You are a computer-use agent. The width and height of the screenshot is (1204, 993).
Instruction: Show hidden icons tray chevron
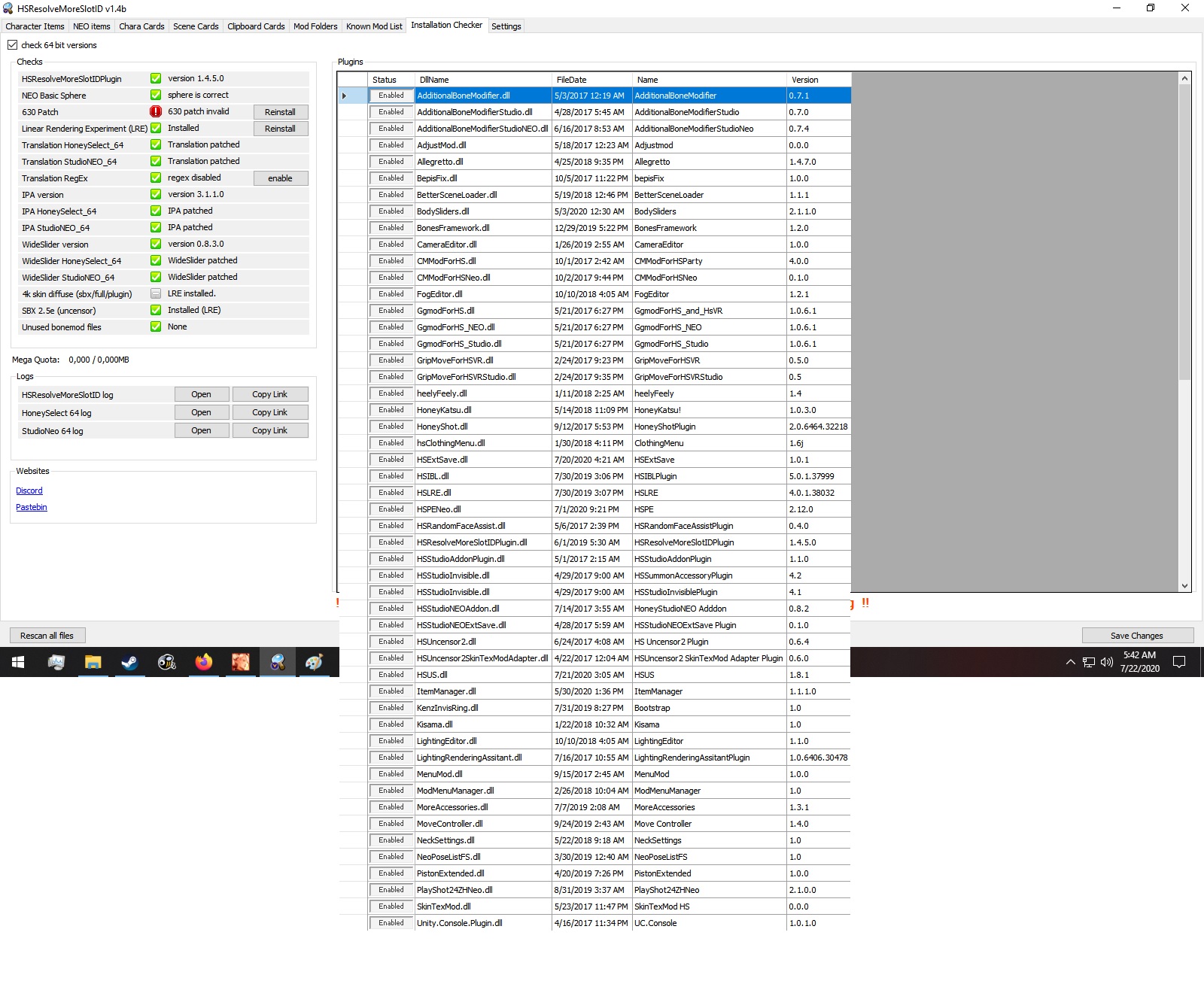pos(1070,662)
